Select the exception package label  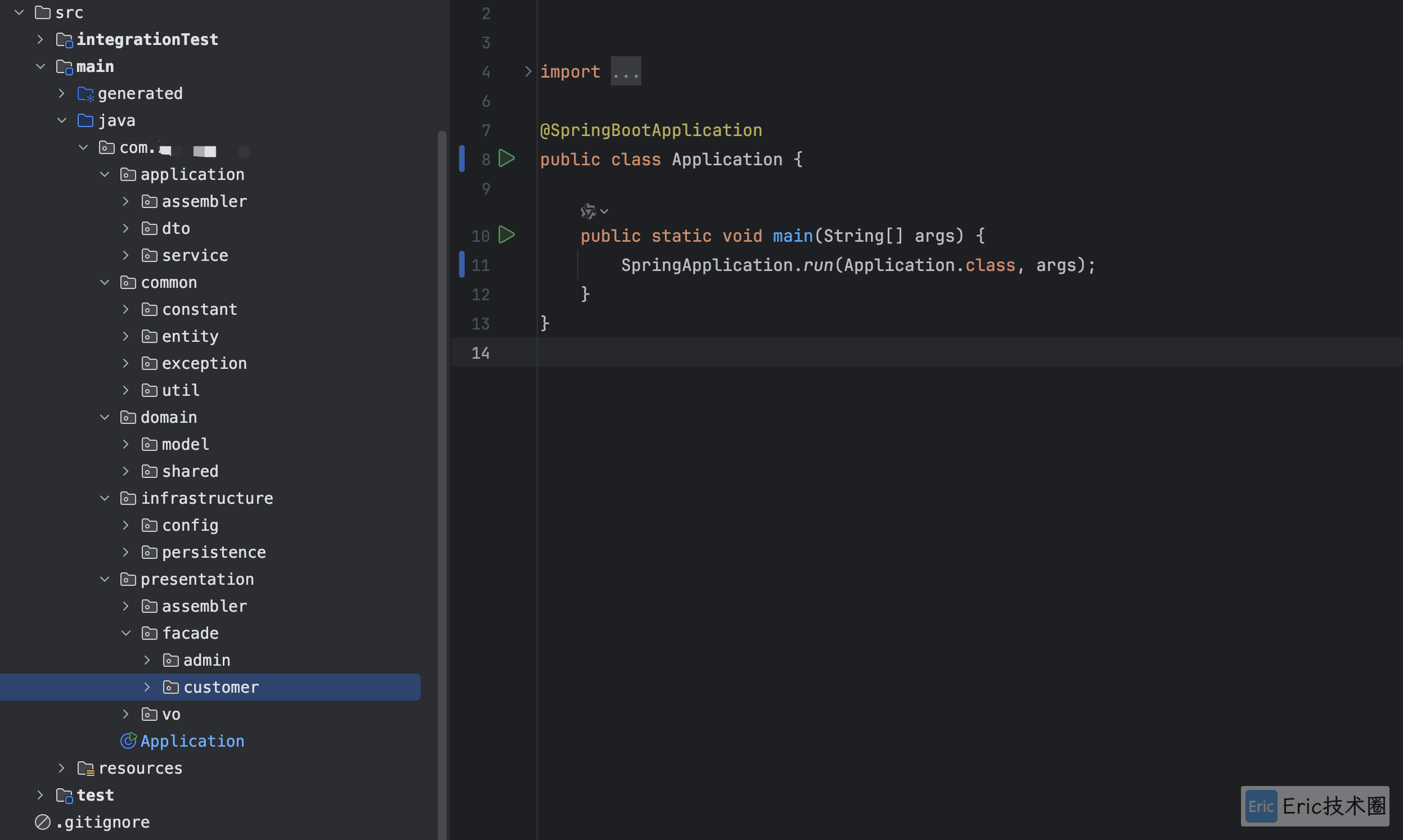[x=204, y=363]
